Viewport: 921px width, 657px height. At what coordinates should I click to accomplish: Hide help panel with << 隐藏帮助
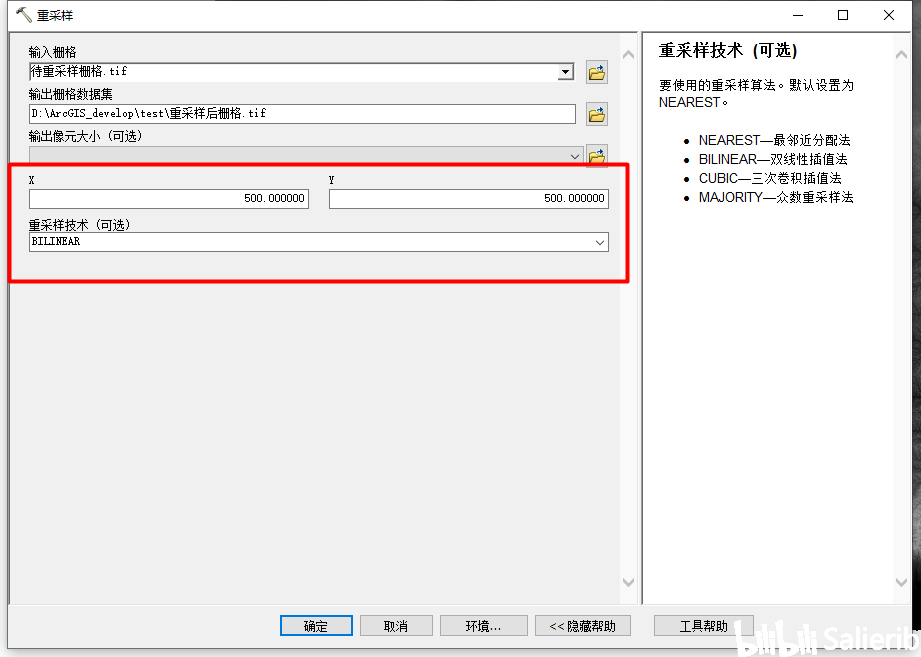[583, 626]
